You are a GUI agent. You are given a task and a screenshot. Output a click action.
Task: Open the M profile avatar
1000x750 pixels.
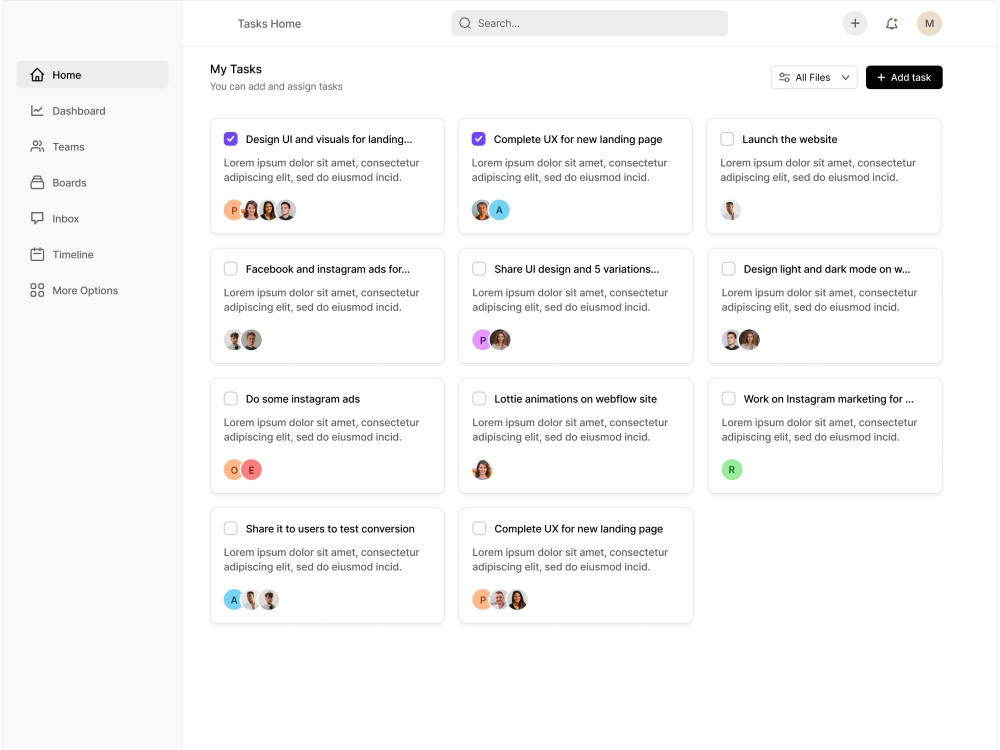point(929,24)
